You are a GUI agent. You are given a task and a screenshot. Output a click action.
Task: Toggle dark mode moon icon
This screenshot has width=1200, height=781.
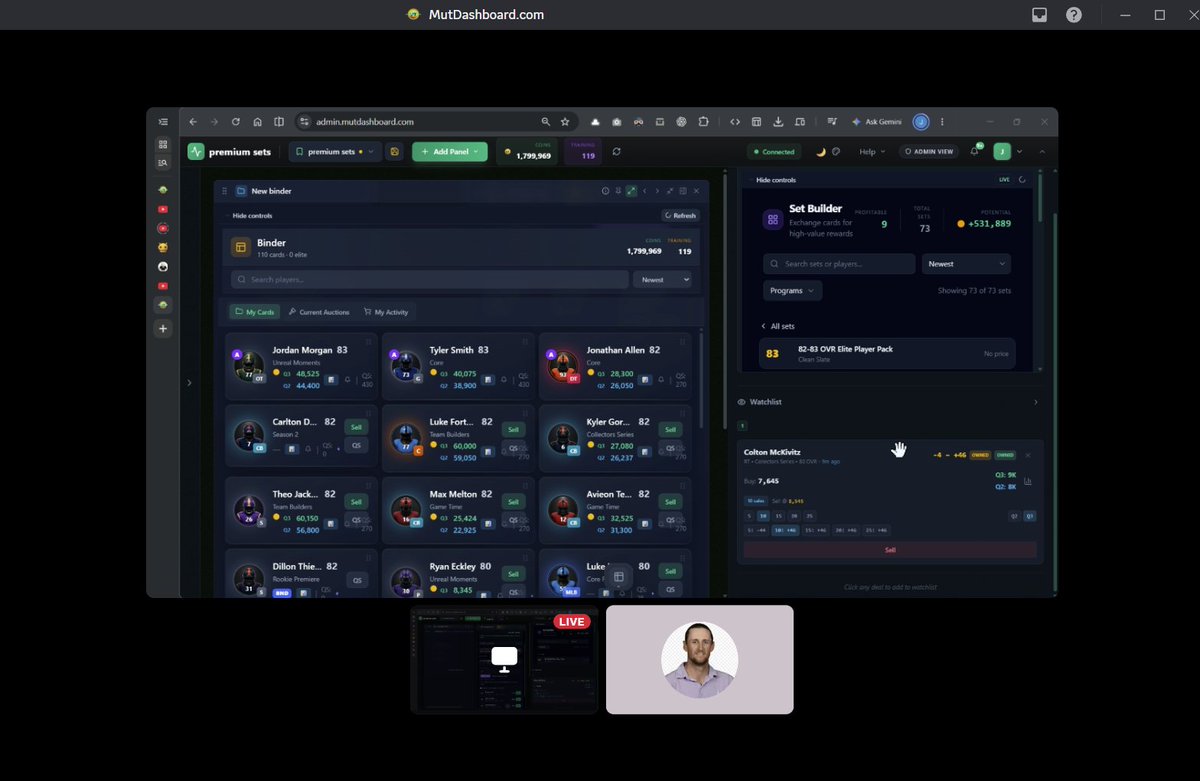pyautogui.click(x=821, y=152)
